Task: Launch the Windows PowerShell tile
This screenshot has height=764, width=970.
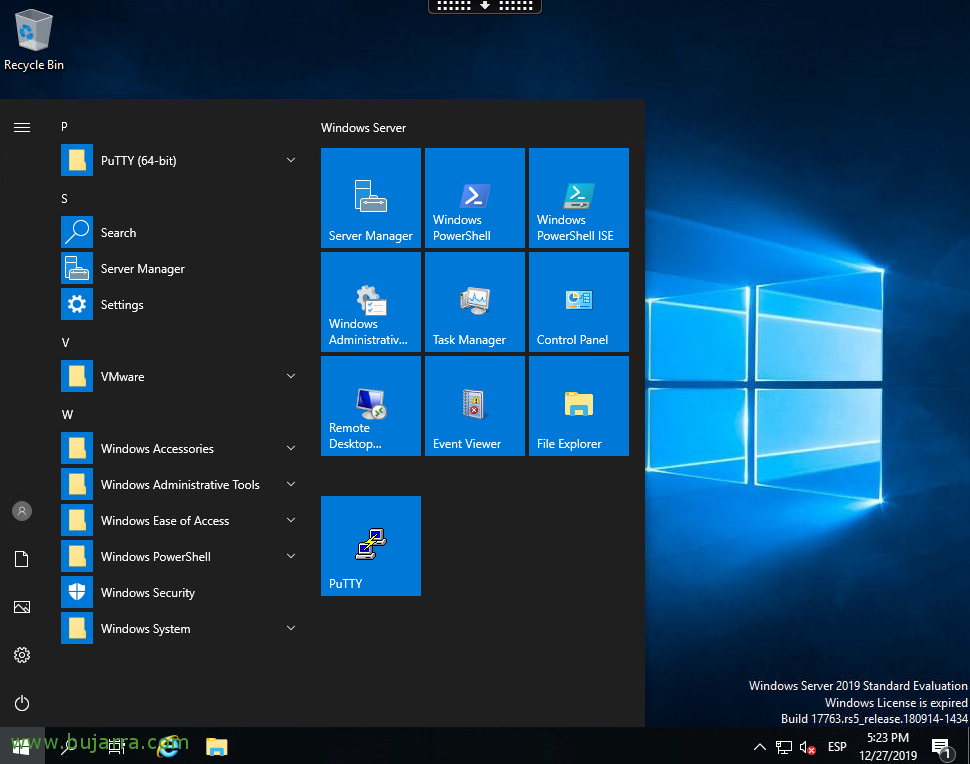Action: (474, 198)
